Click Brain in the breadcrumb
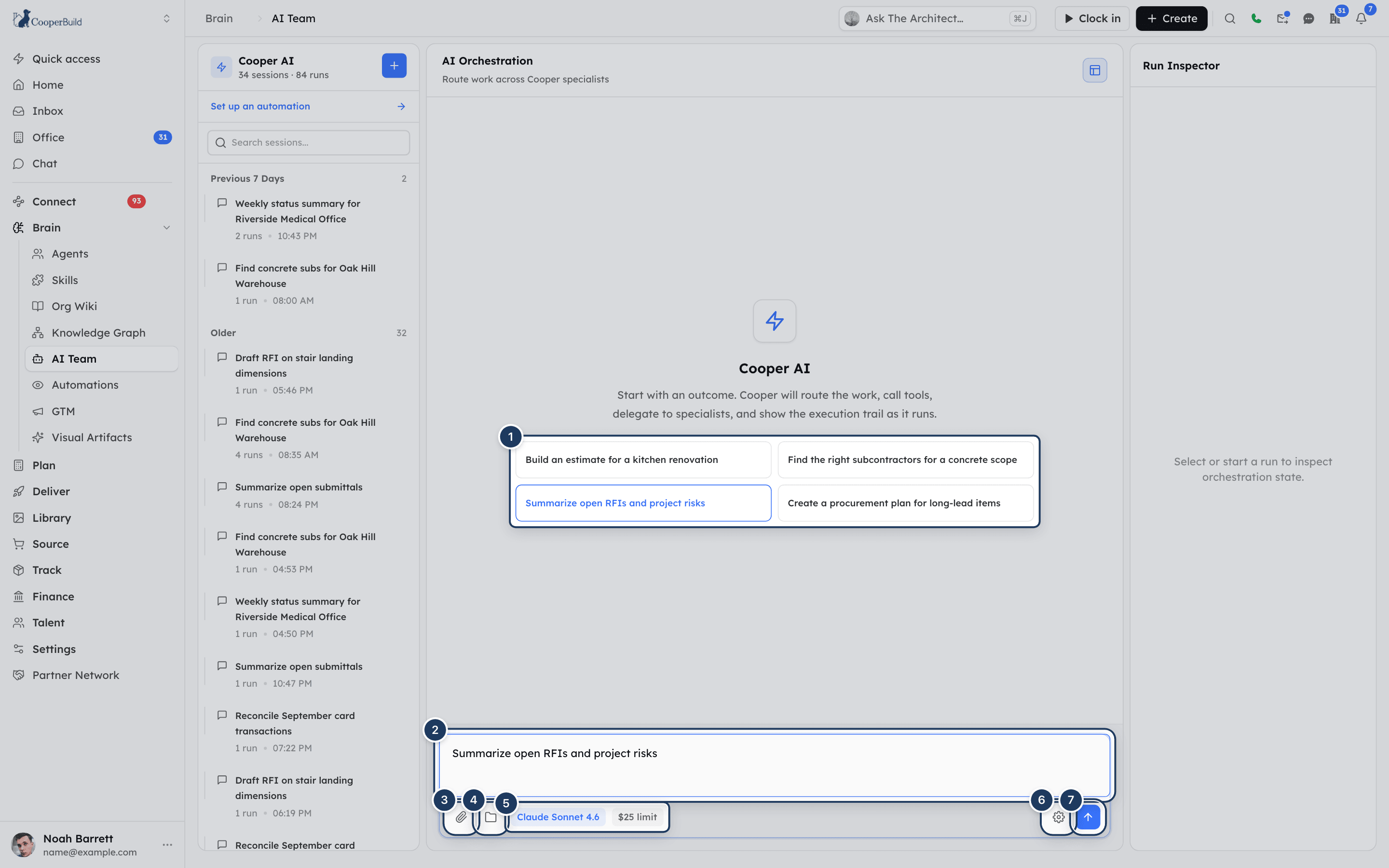Screen dimensions: 1389x868 click(219, 18)
